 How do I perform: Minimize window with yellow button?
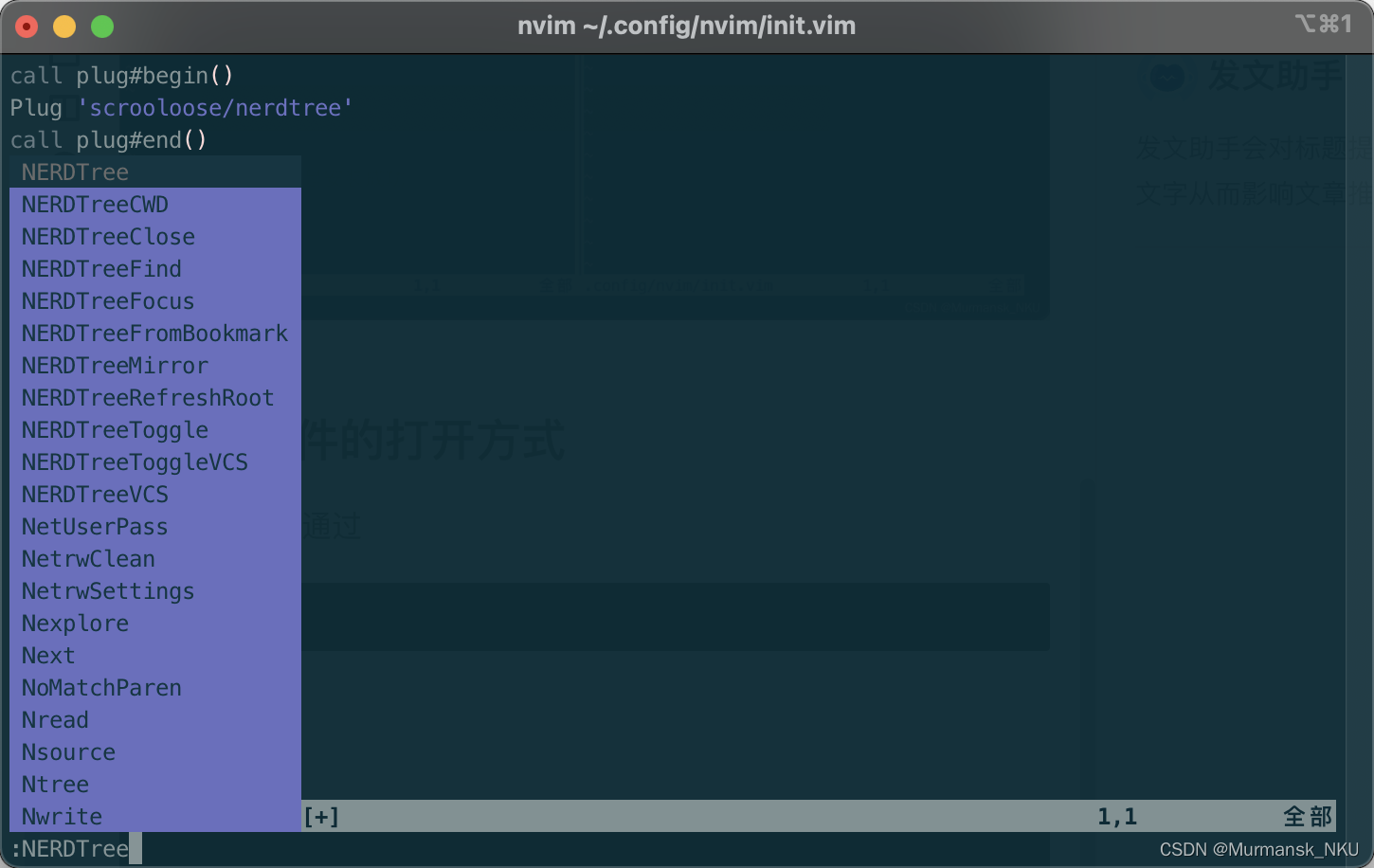[x=64, y=27]
